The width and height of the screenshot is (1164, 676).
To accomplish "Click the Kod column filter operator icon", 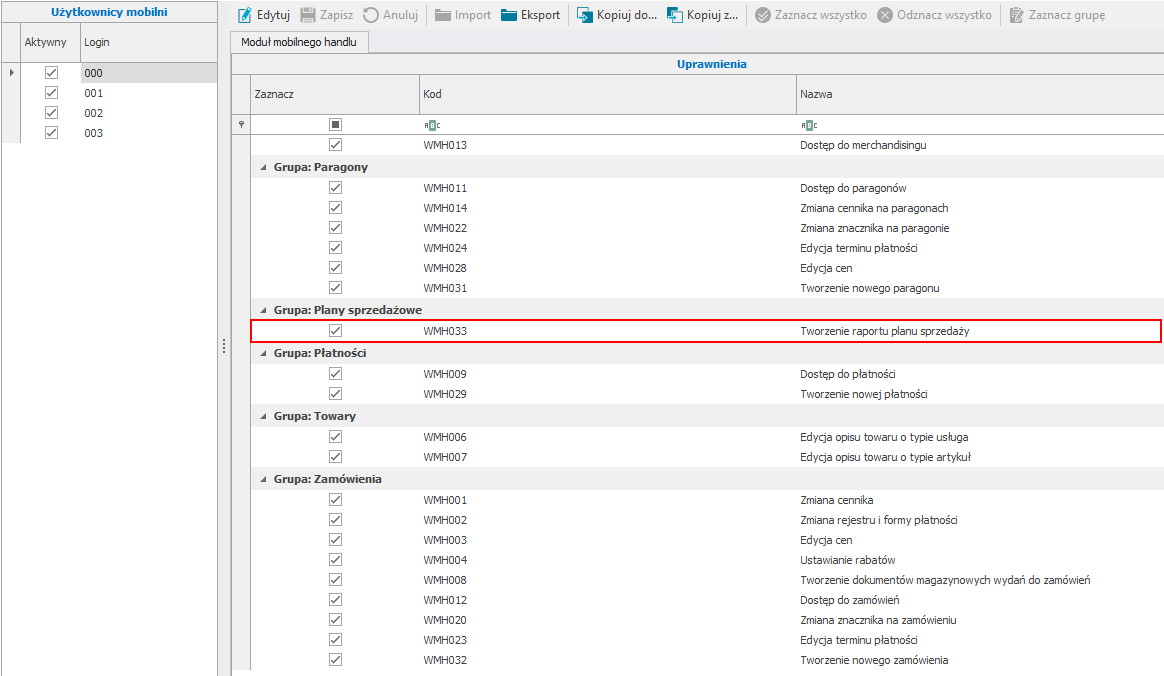I will (x=432, y=125).
